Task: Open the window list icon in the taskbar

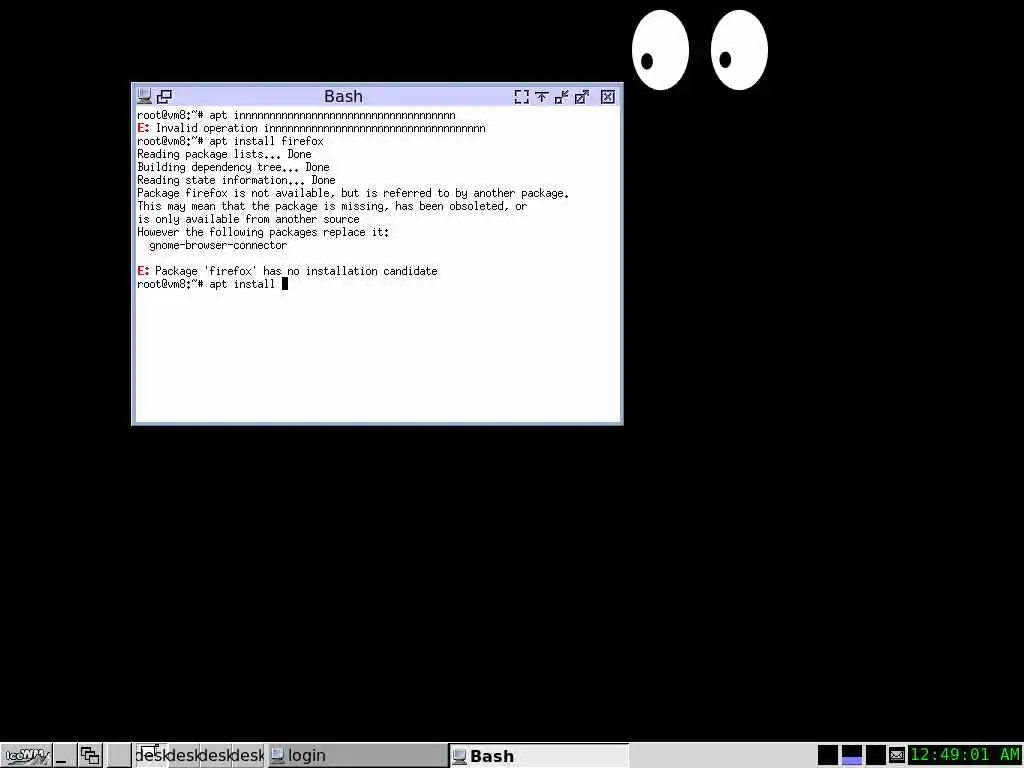Action: (x=90, y=756)
